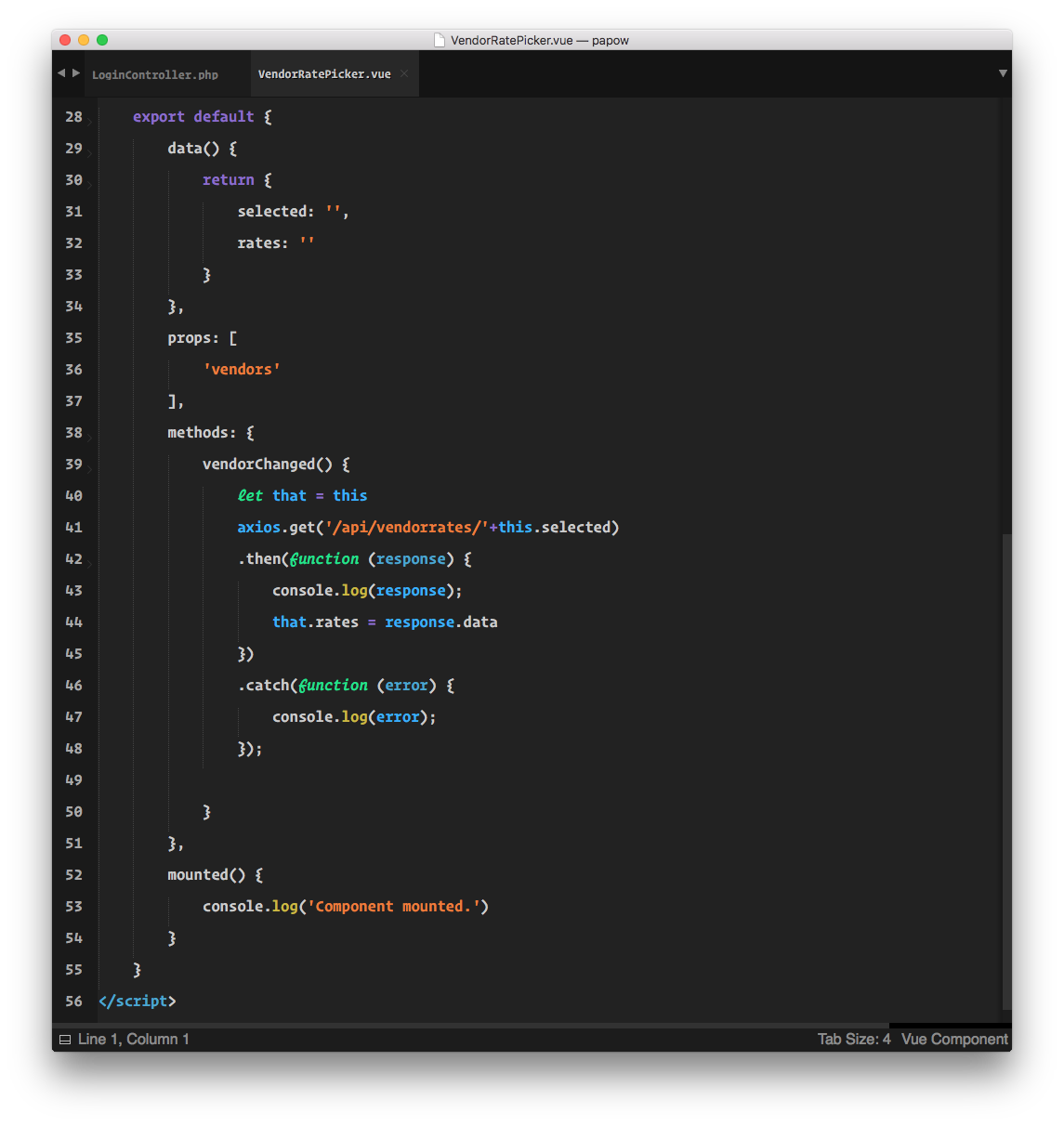Click the yellow minimize window button

(84, 40)
